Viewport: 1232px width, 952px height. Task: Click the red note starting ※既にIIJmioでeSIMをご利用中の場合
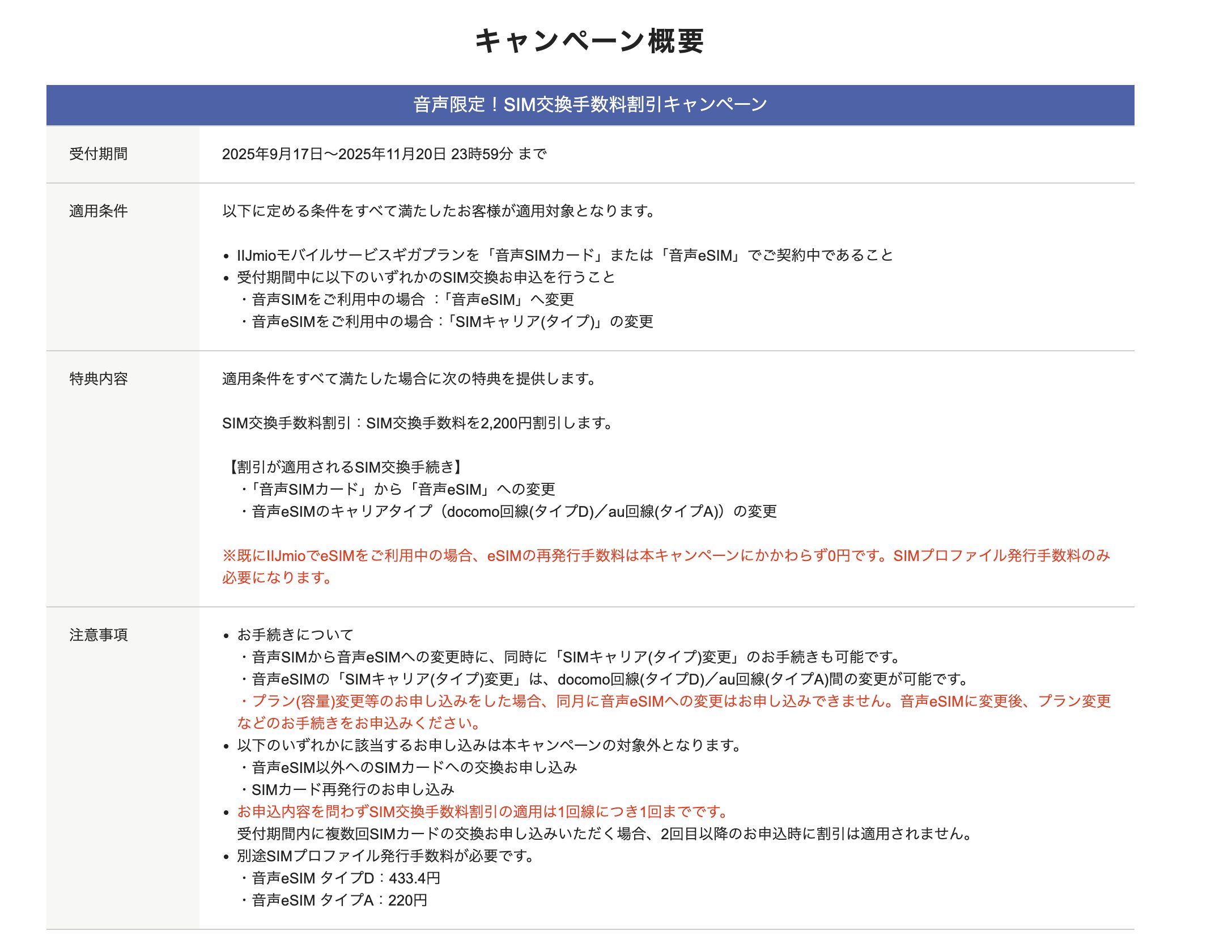click(x=666, y=567)
